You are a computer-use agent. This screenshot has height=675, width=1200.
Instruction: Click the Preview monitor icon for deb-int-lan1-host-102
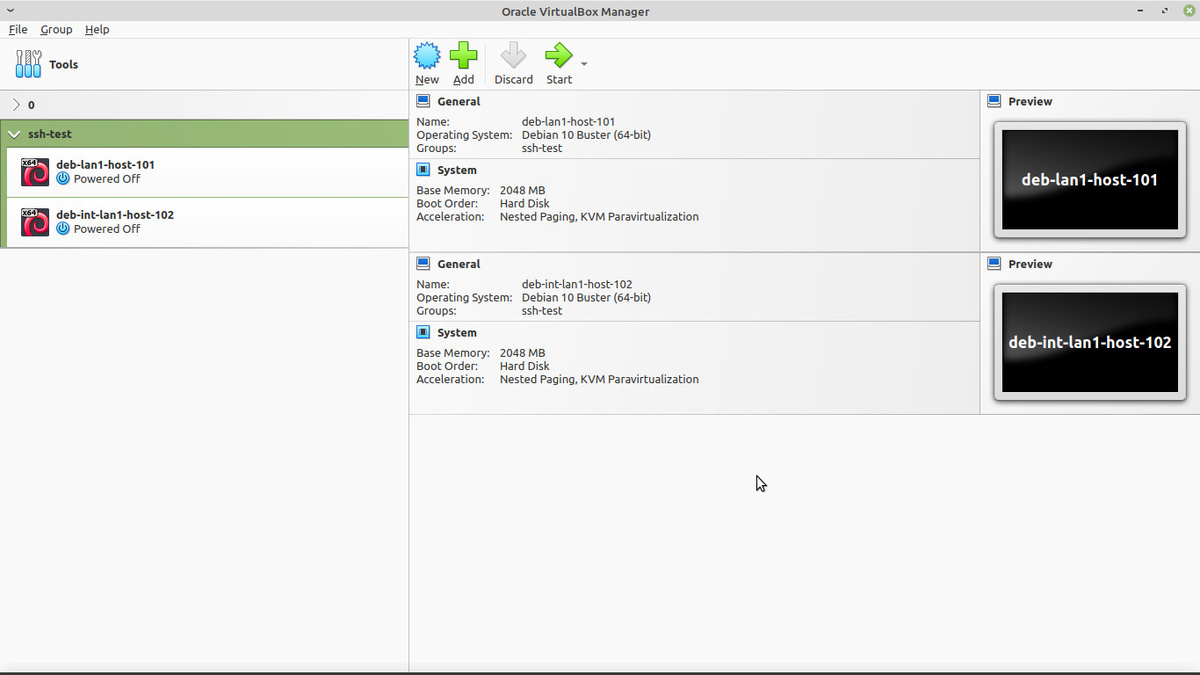pos(994,264)
